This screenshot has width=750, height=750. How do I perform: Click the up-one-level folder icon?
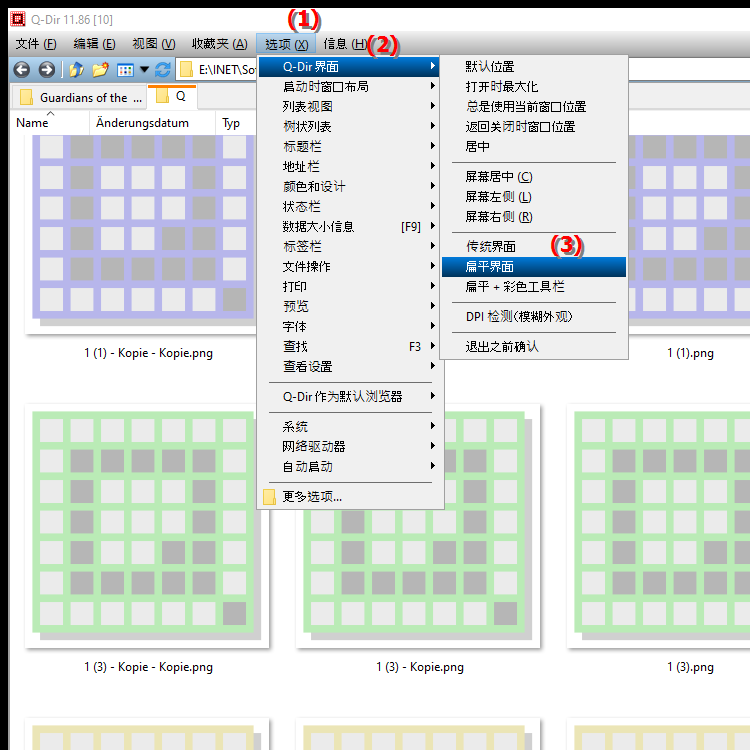click(76, 70)
